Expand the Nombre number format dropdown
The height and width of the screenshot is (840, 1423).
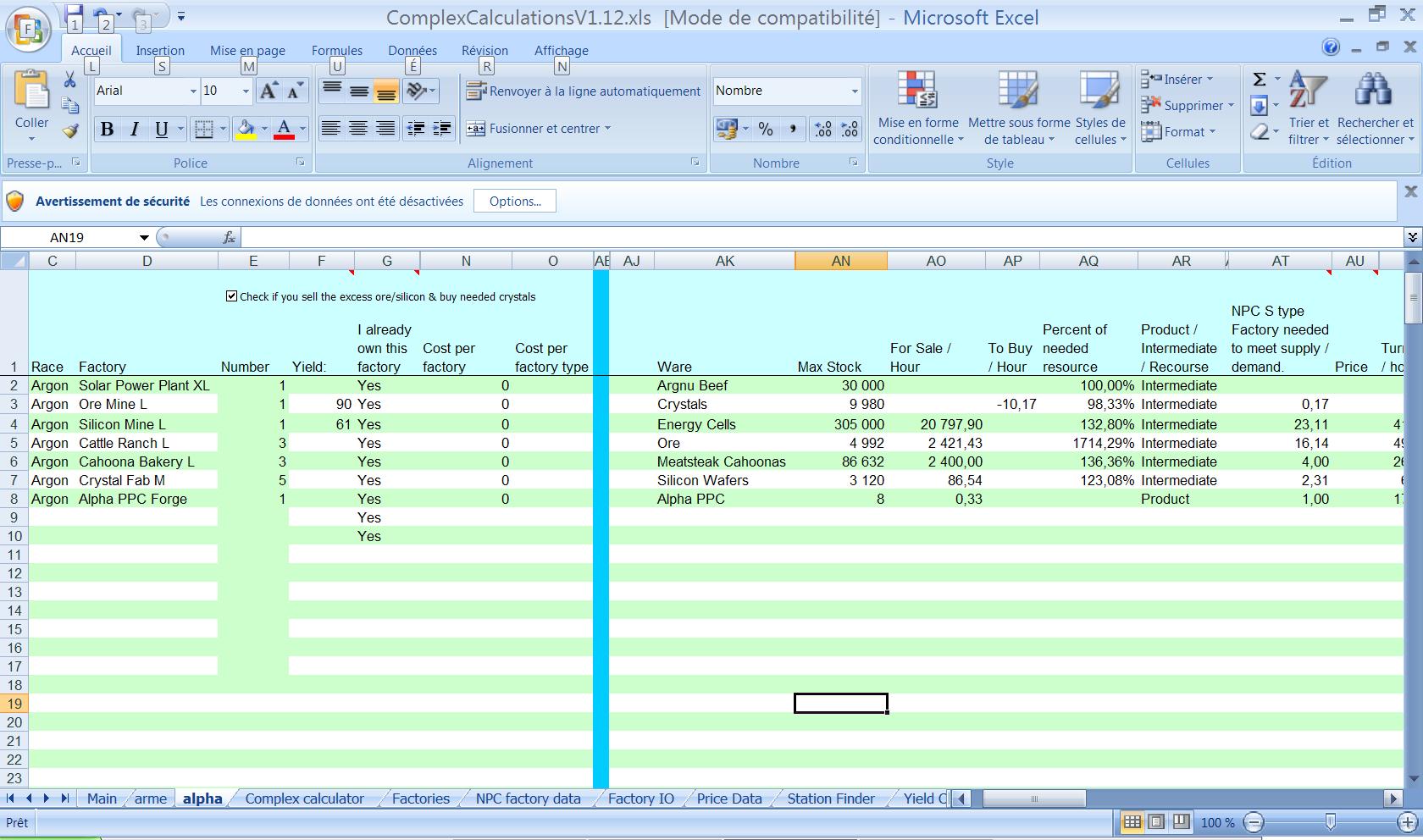[x=854, y=91]
